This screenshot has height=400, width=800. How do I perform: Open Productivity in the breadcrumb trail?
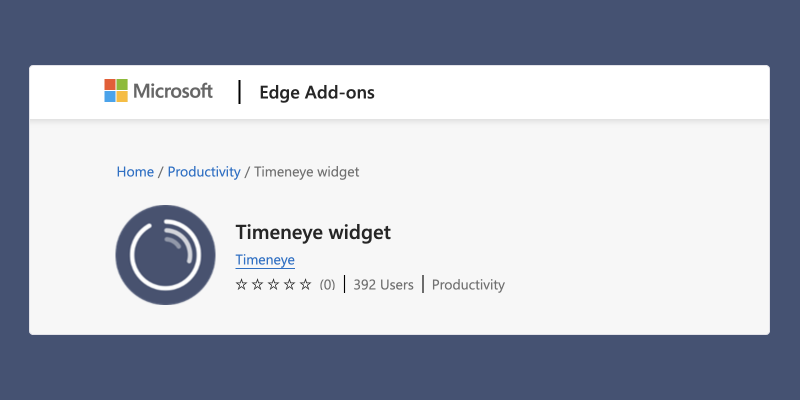click(204, 172)
